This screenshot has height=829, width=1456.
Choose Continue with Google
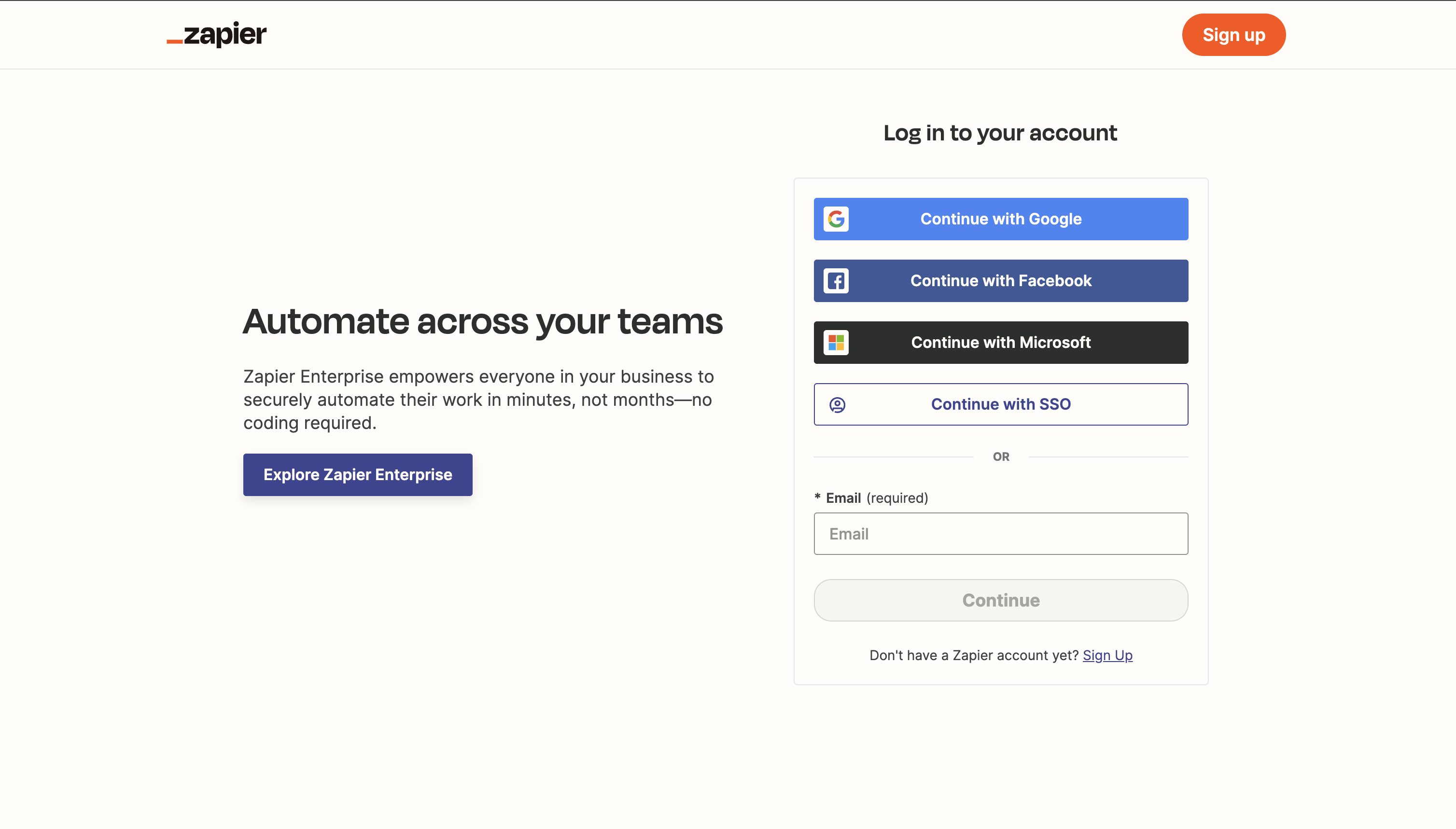(x=1000, y=219)
